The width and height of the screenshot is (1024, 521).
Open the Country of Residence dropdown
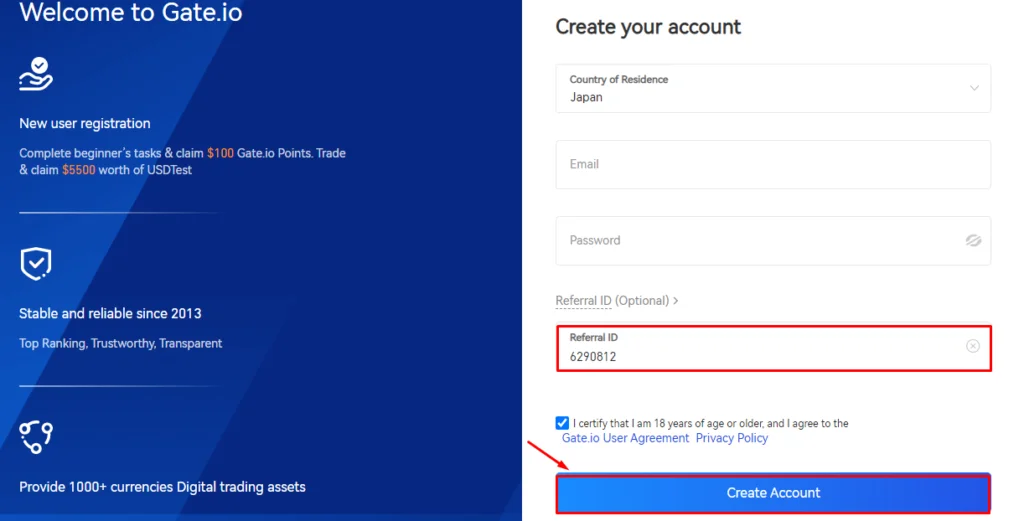[773, 88]
